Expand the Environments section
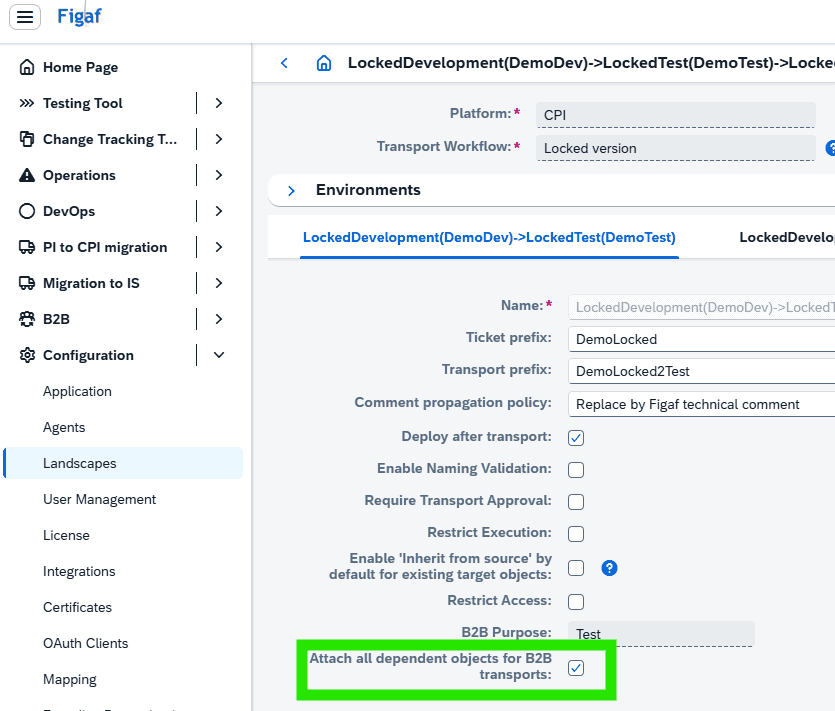Viewport: 835px width, 711px height. click(x=291, y=190)
